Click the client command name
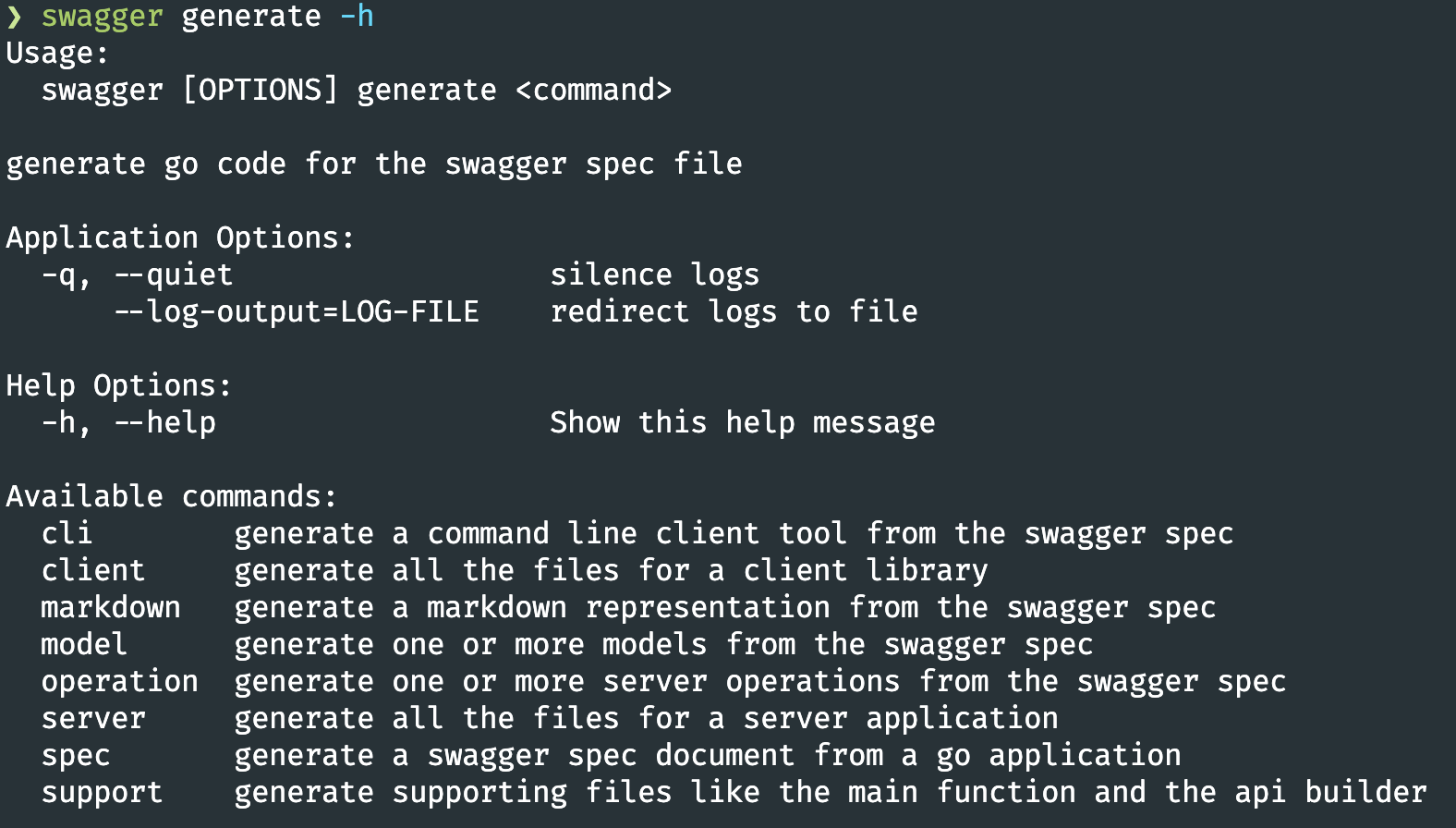Viewport: 1456px width, 828px height. (93, 570)
